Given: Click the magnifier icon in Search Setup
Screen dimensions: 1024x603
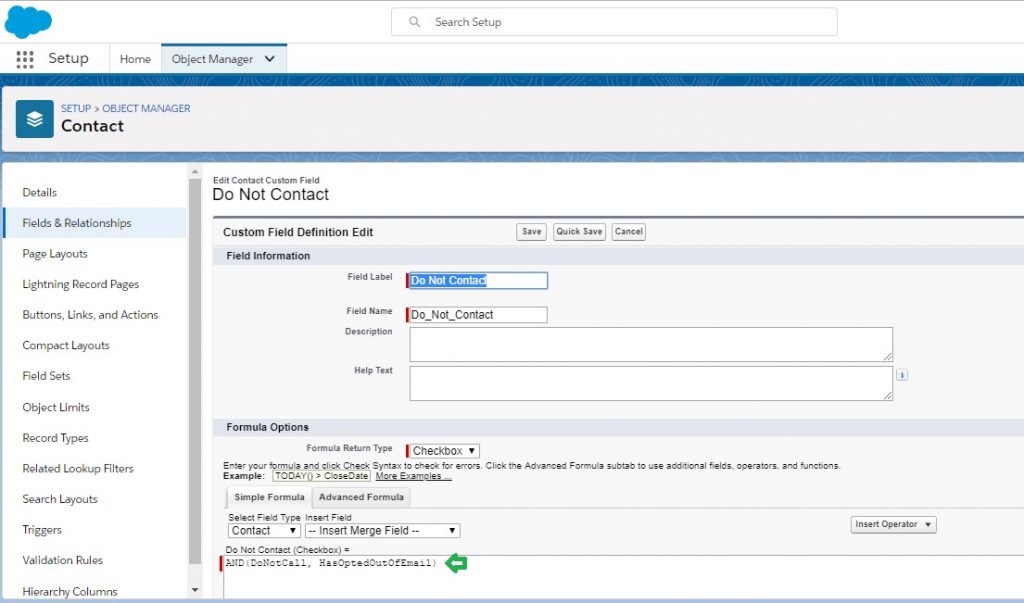Looking at the screenshot, I should point(414,21).
